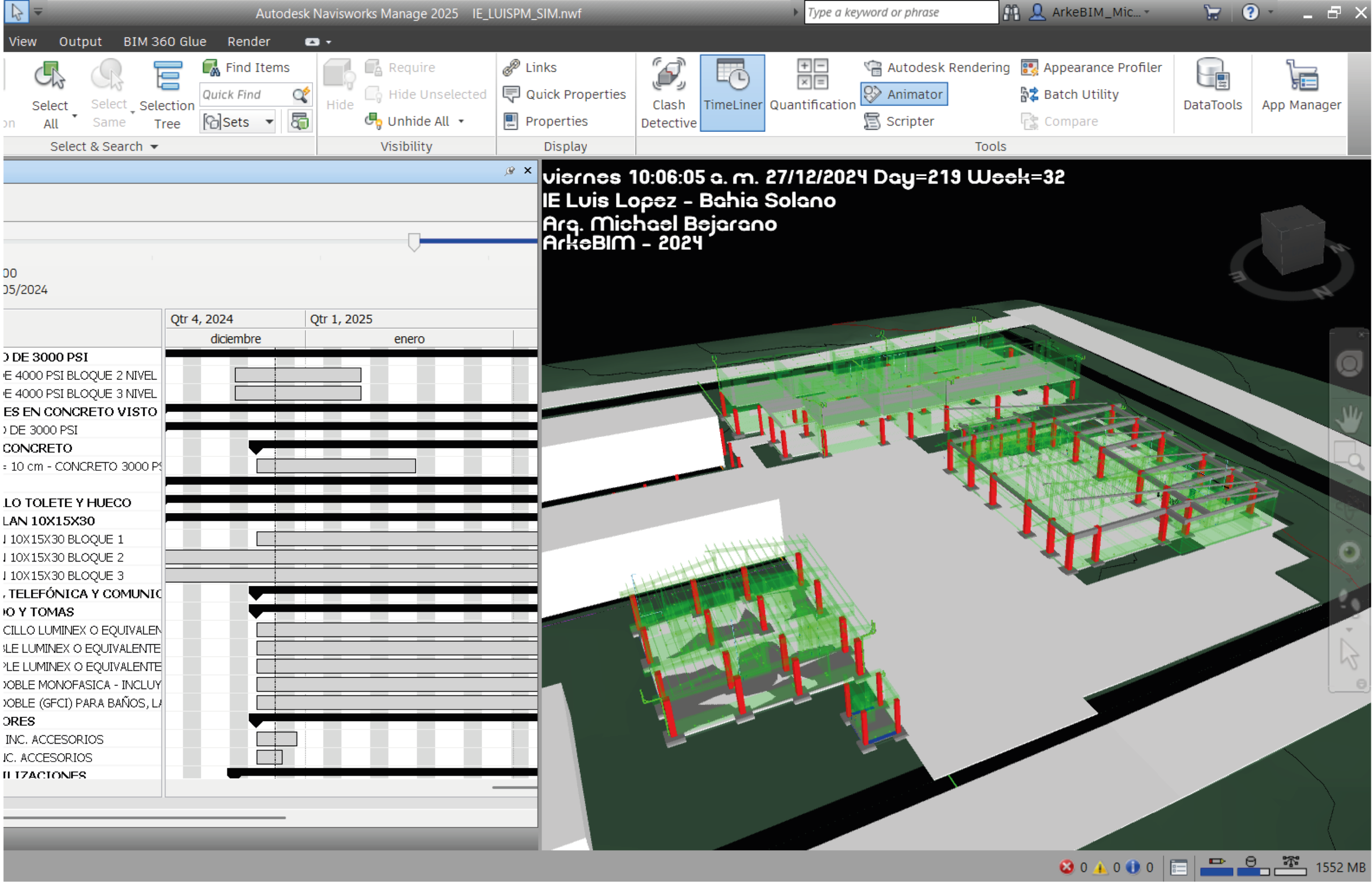Toggle Quick Properties display
Image resolution: width=1372 pixels, height=883 pixels.
564,94
